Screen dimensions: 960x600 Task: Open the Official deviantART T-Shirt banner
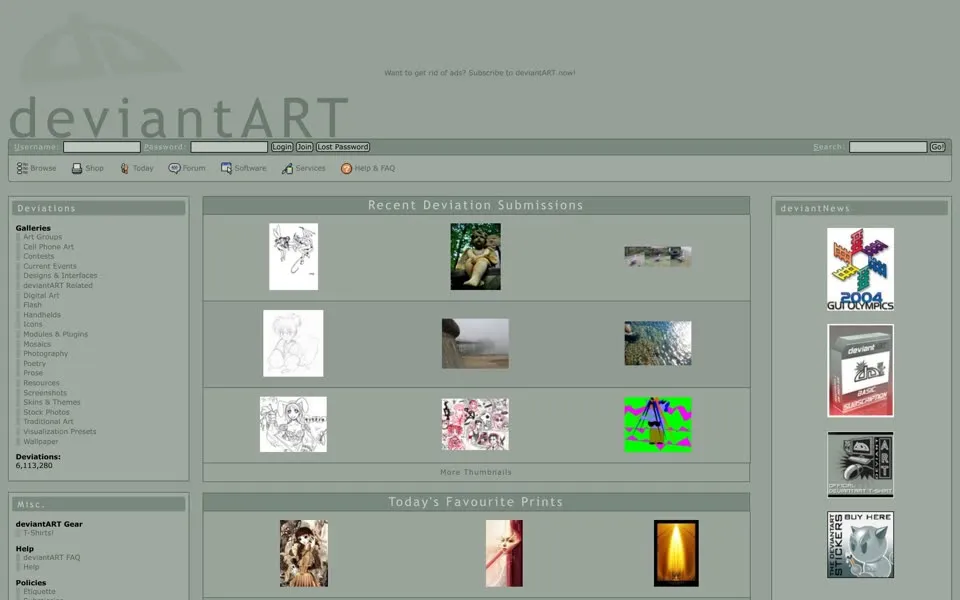coord(860,464)
